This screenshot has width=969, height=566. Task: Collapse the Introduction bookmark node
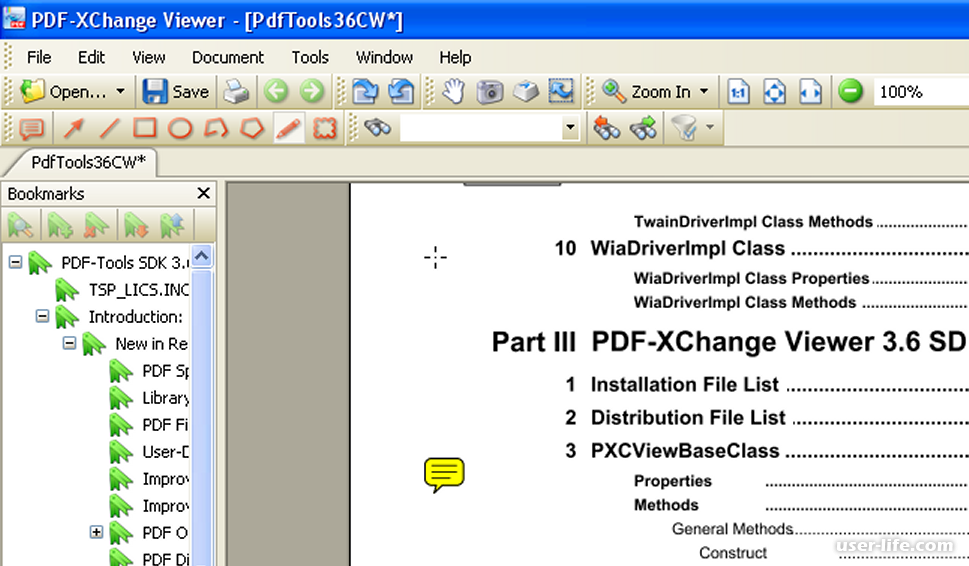pos(42,316)
